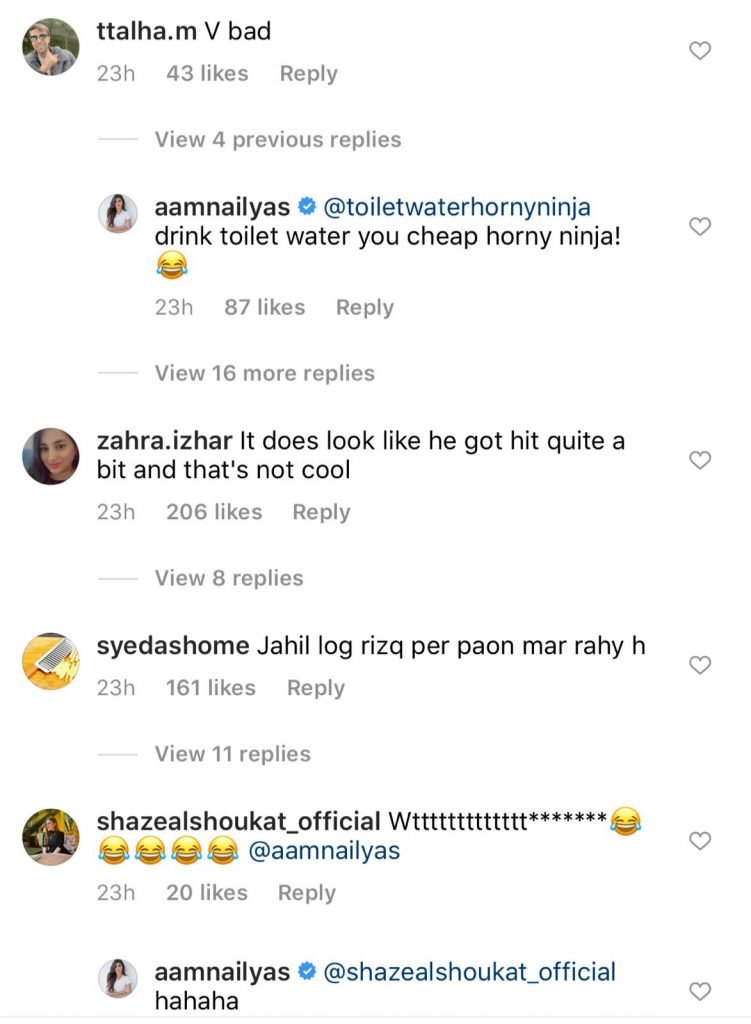Like aamnailyas's toilet water reply
The image size is (751, 1024).
pyautogui.click(x=701, y=226)
